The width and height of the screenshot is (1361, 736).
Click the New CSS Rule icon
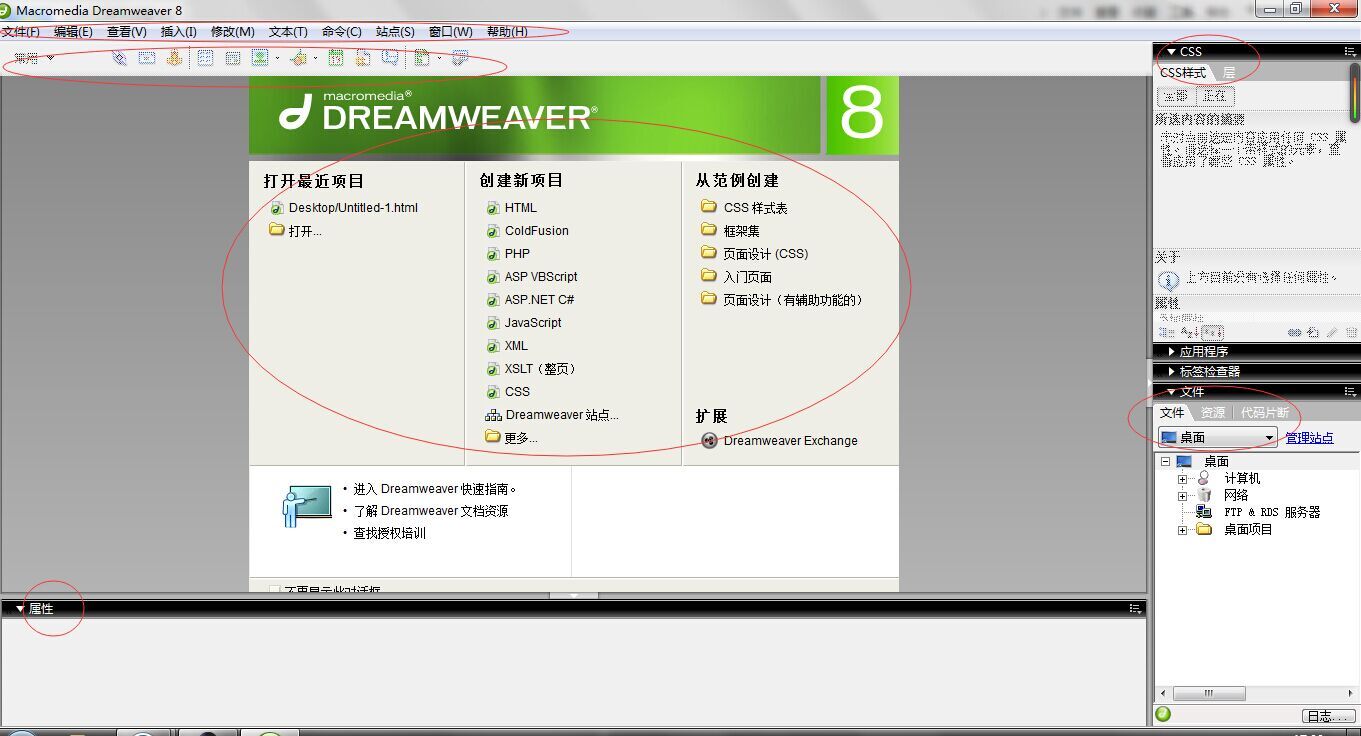1312,332
